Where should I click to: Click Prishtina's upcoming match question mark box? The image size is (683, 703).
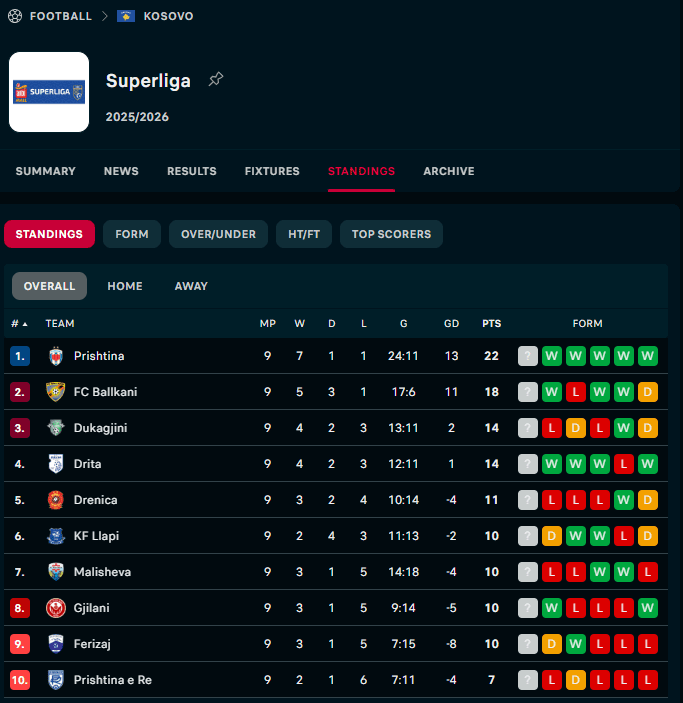click(528, 356)
